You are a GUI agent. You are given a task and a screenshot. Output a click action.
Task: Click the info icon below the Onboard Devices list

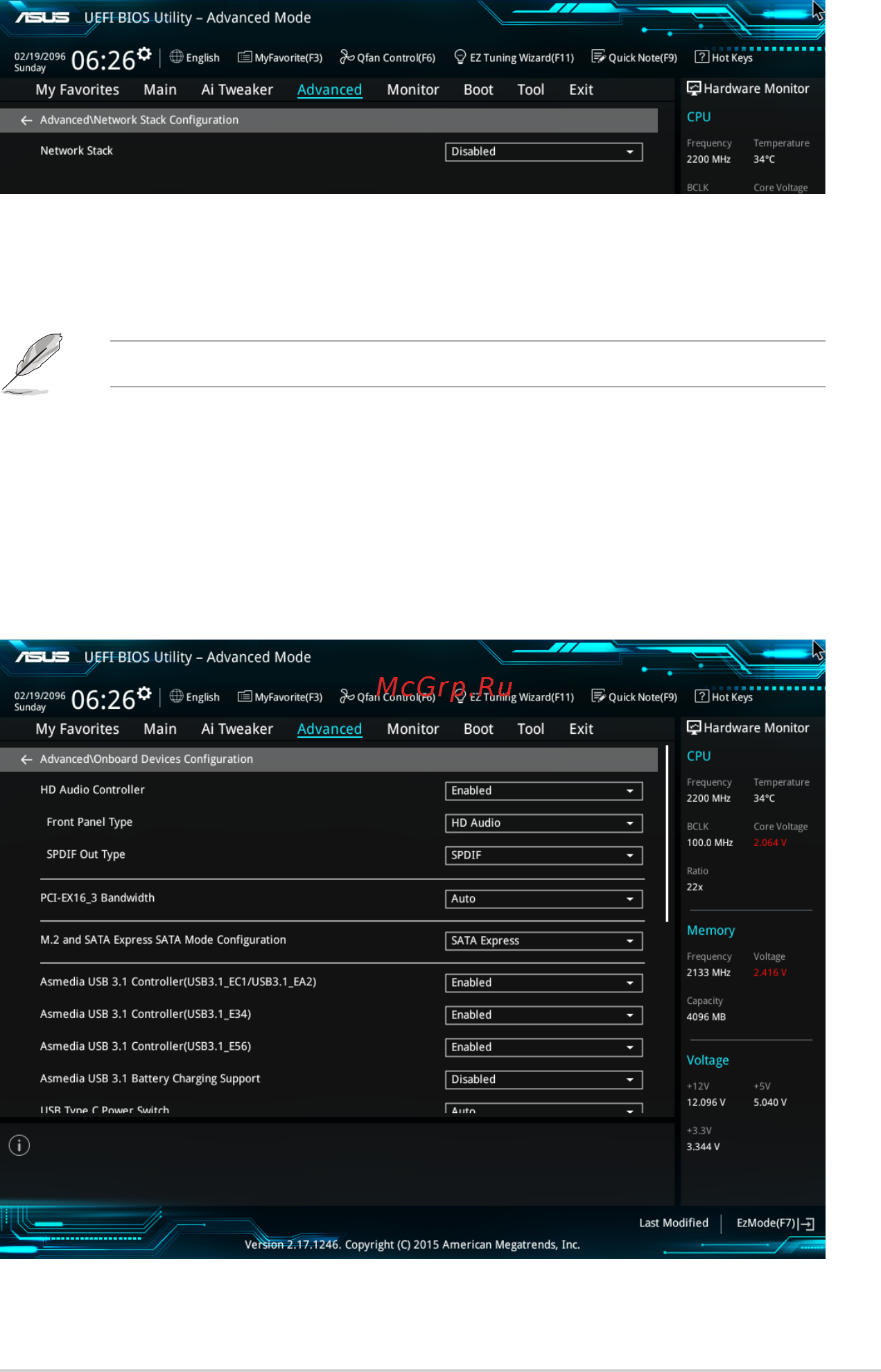pos(19,1145)
